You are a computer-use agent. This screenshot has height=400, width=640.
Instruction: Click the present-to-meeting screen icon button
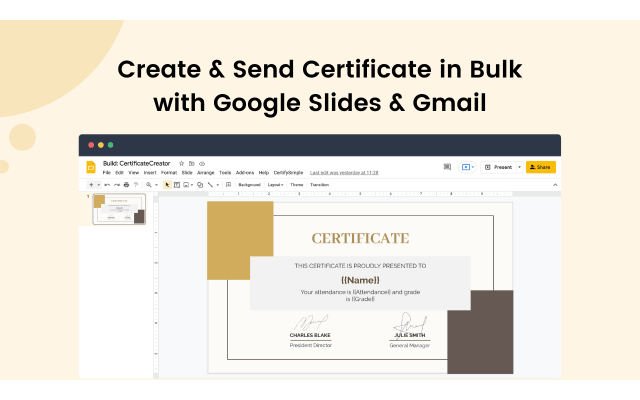467,167
